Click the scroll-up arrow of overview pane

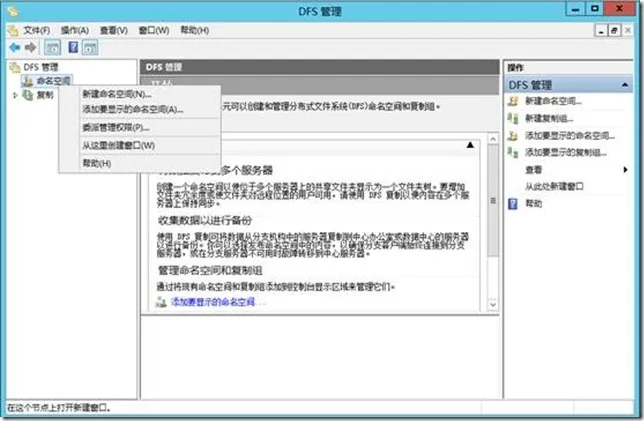[493, 139]
